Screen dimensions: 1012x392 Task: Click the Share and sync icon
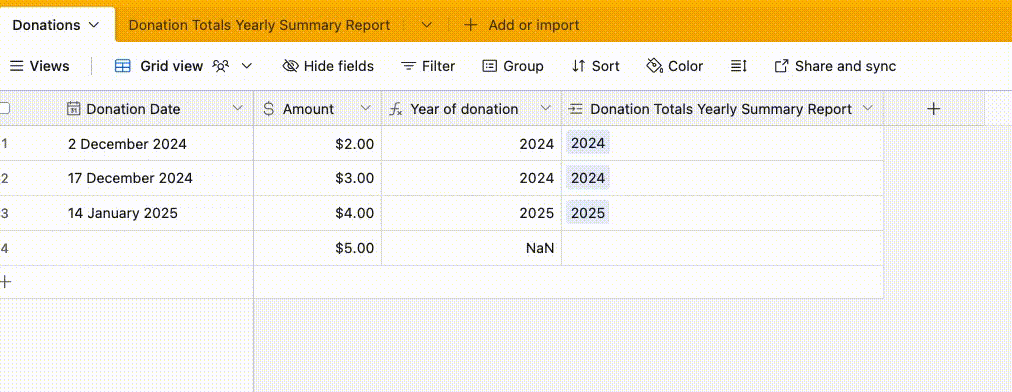tap(781, 66)
